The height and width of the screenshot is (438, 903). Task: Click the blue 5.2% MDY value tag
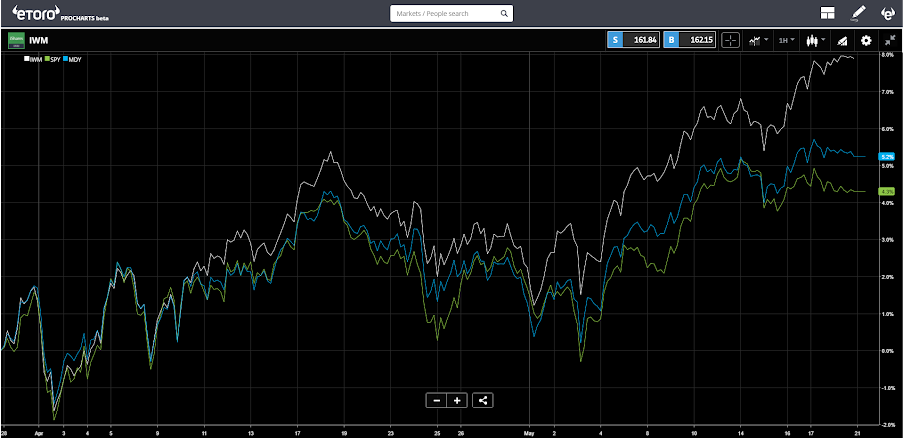[886, 156]
